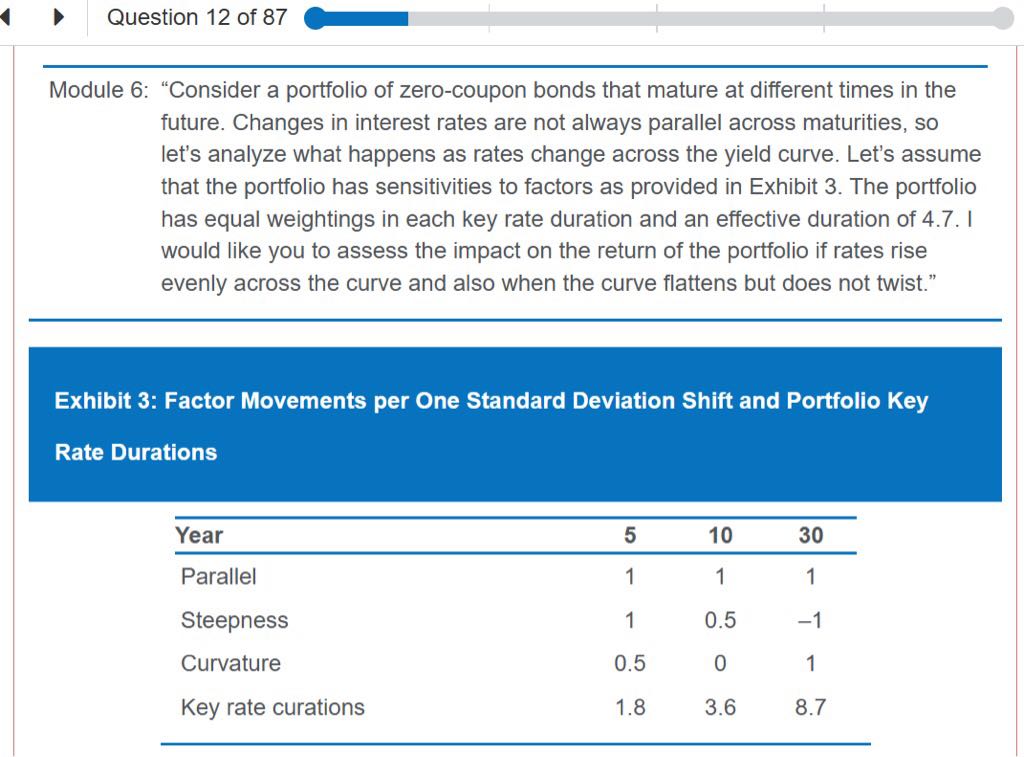Click the blue start knob of progress bar
The height and width of the screenshot is (757, 1024).
(x=315, y=19)
